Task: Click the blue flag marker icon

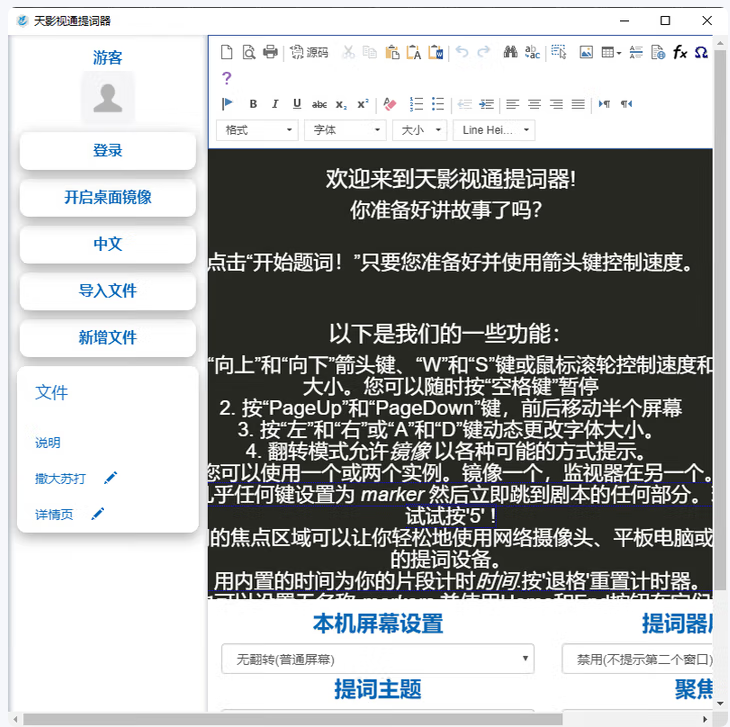Action: click(227, 103)
